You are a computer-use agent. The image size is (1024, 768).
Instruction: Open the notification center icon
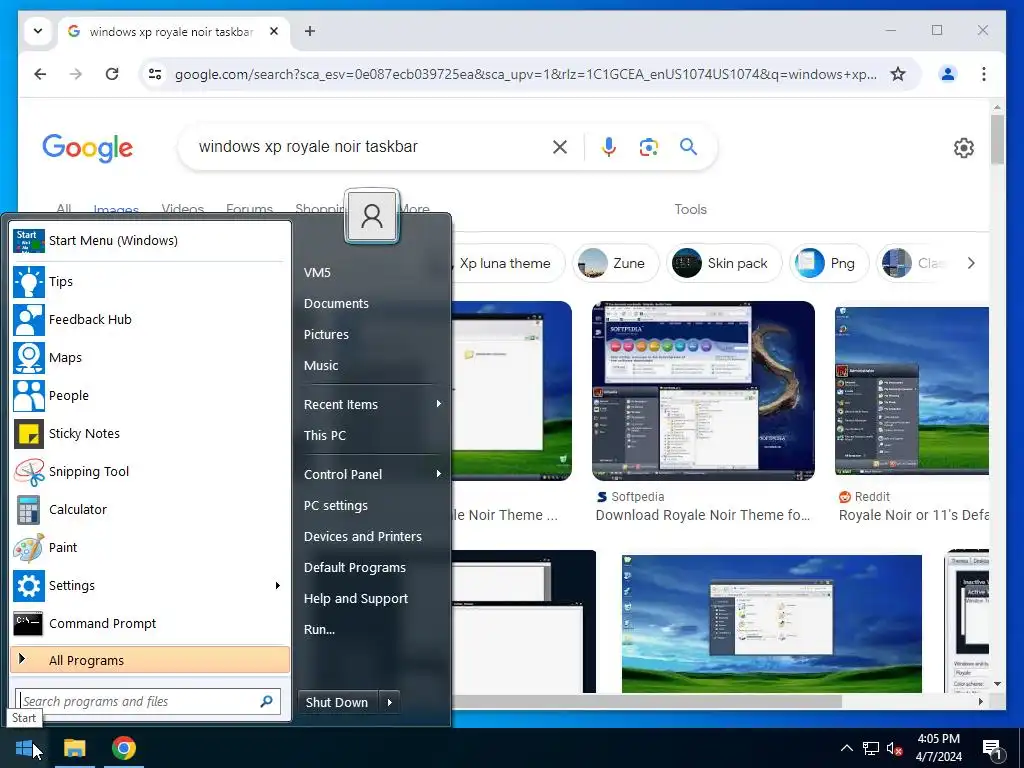click(993, 748)
